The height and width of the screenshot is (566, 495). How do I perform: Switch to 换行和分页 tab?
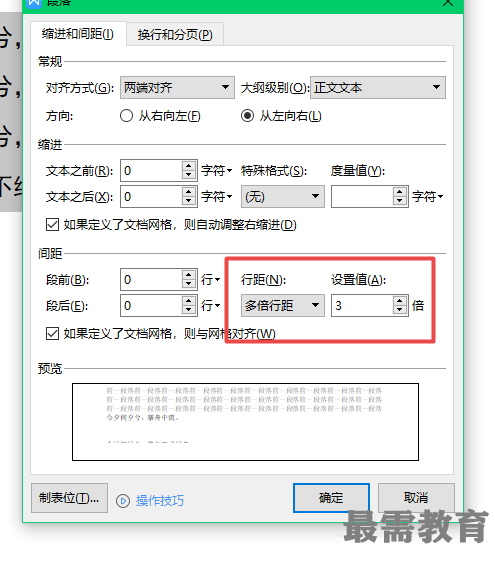click(175, 35)
